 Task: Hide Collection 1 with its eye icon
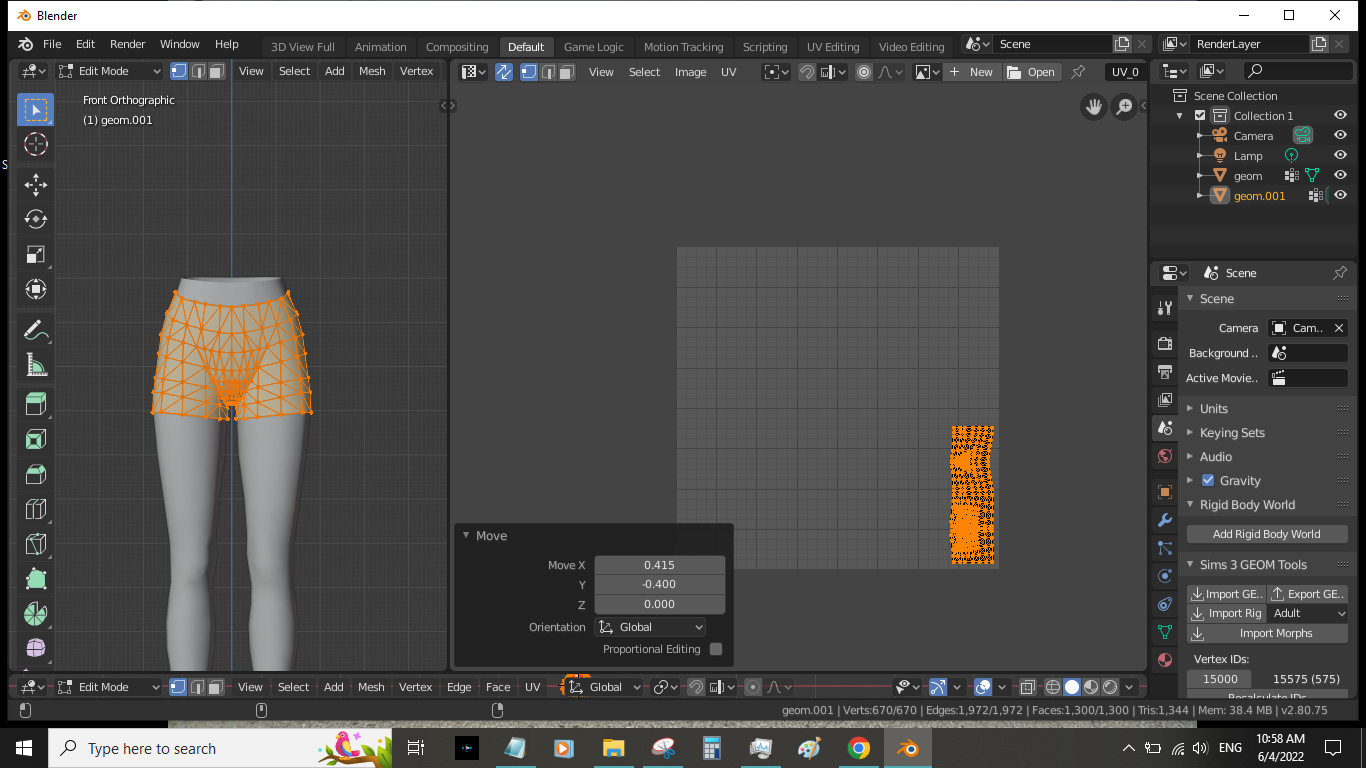tap(1340, 115)
